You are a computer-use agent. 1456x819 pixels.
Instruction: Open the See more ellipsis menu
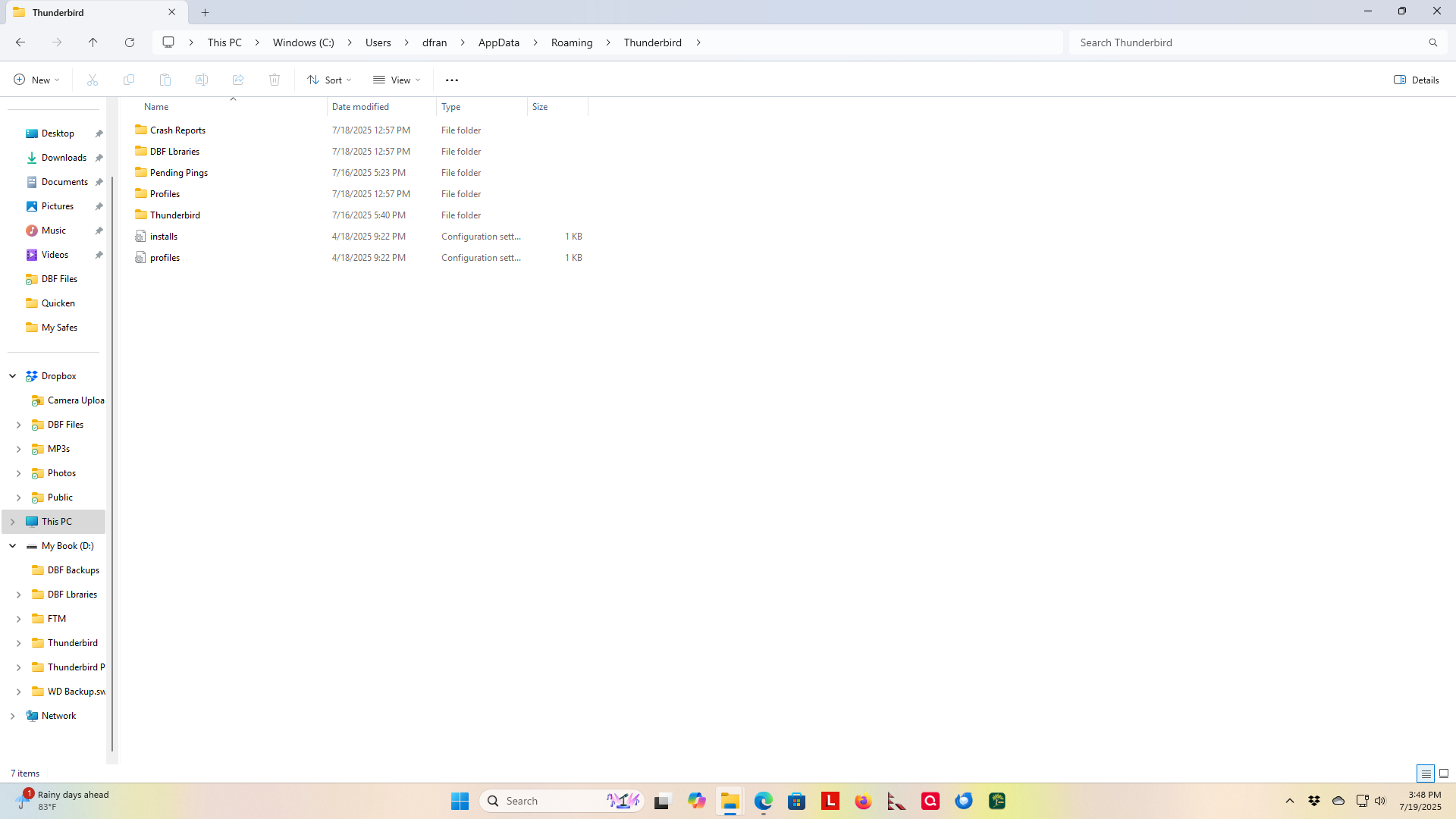452,80
